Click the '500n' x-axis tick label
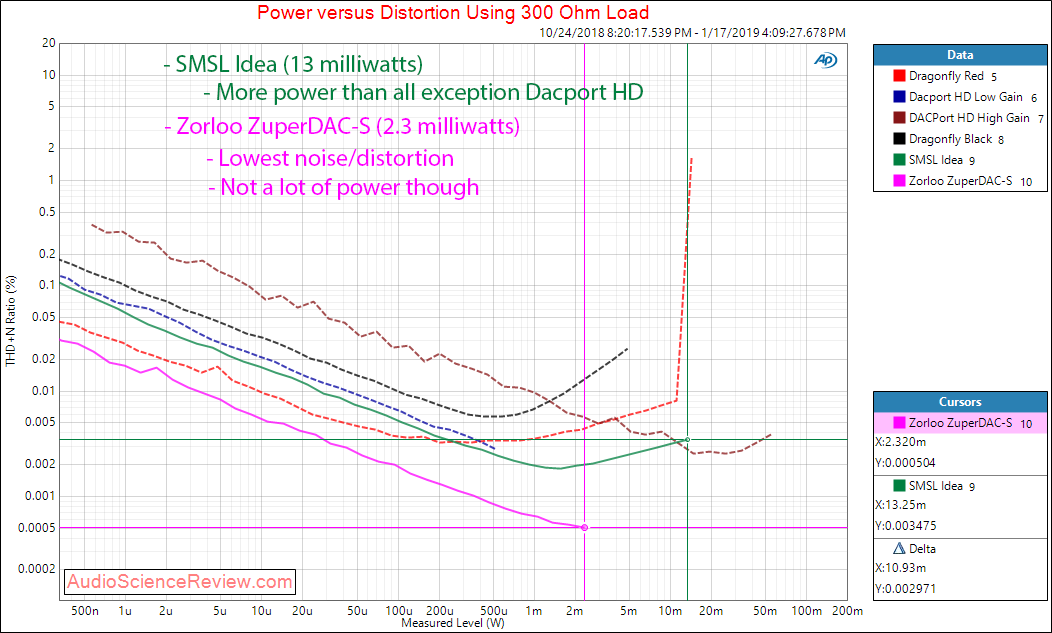Screen dimensions: 1052x633 pos(85,611)
